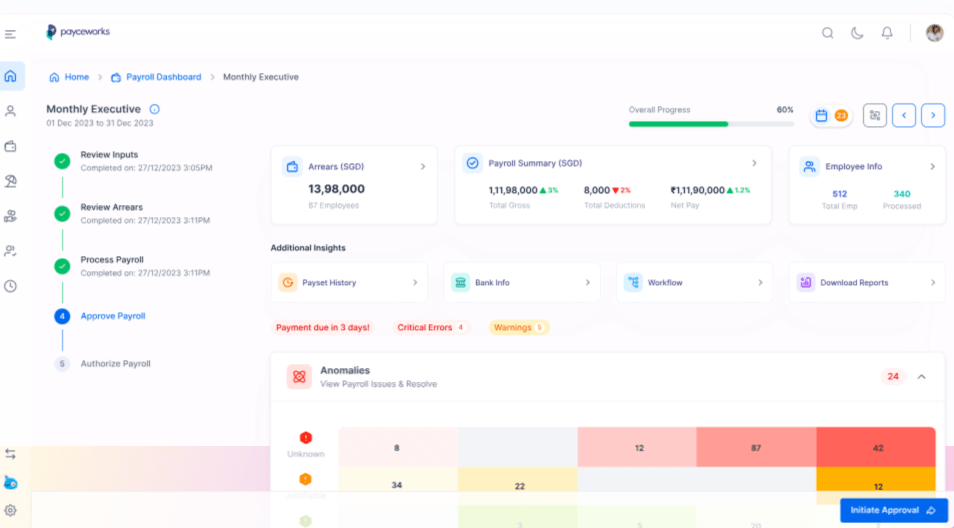
Task: Expand Arrears (SGD) card chevron
Action: click(423, 167)
